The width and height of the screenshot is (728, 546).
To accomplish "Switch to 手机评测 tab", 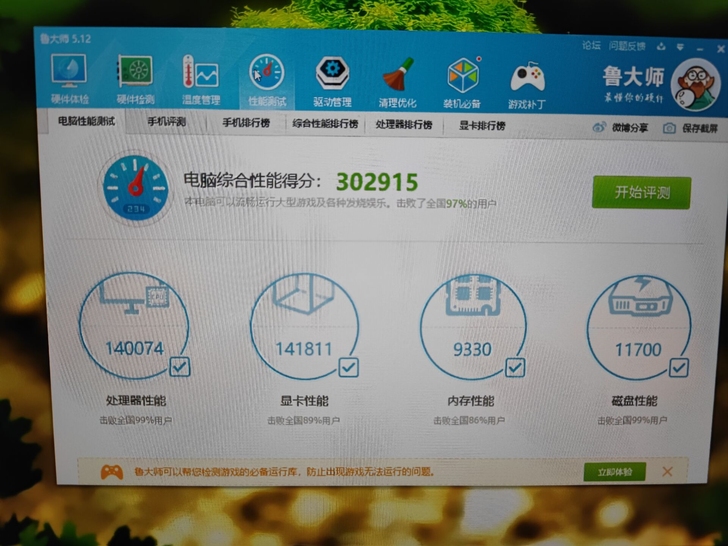I will click(x=167, y=122).
